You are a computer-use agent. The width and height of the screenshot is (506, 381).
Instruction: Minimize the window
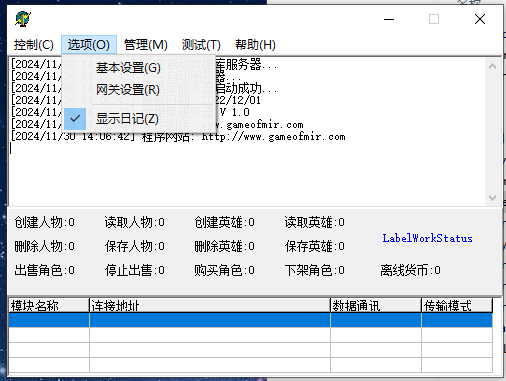(389, 19)
